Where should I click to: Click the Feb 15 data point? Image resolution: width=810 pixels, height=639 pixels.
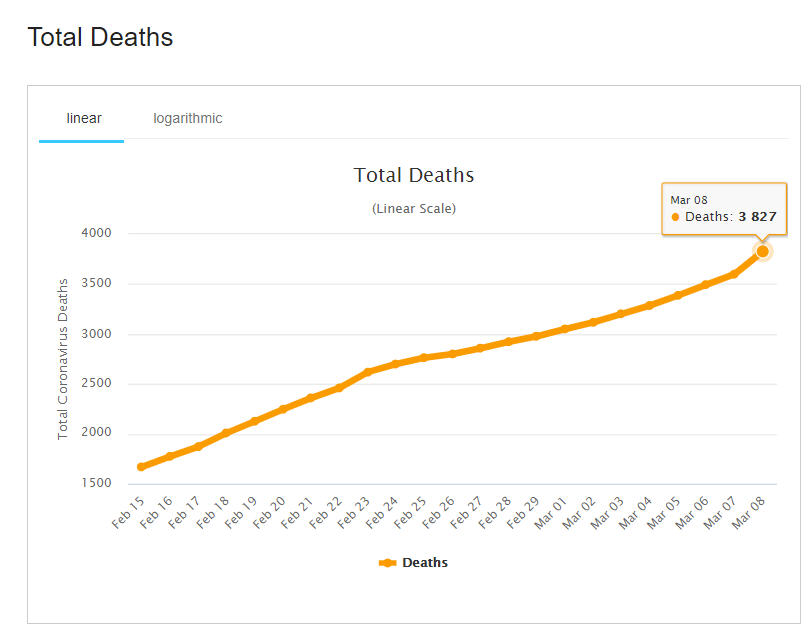point(141,467)
